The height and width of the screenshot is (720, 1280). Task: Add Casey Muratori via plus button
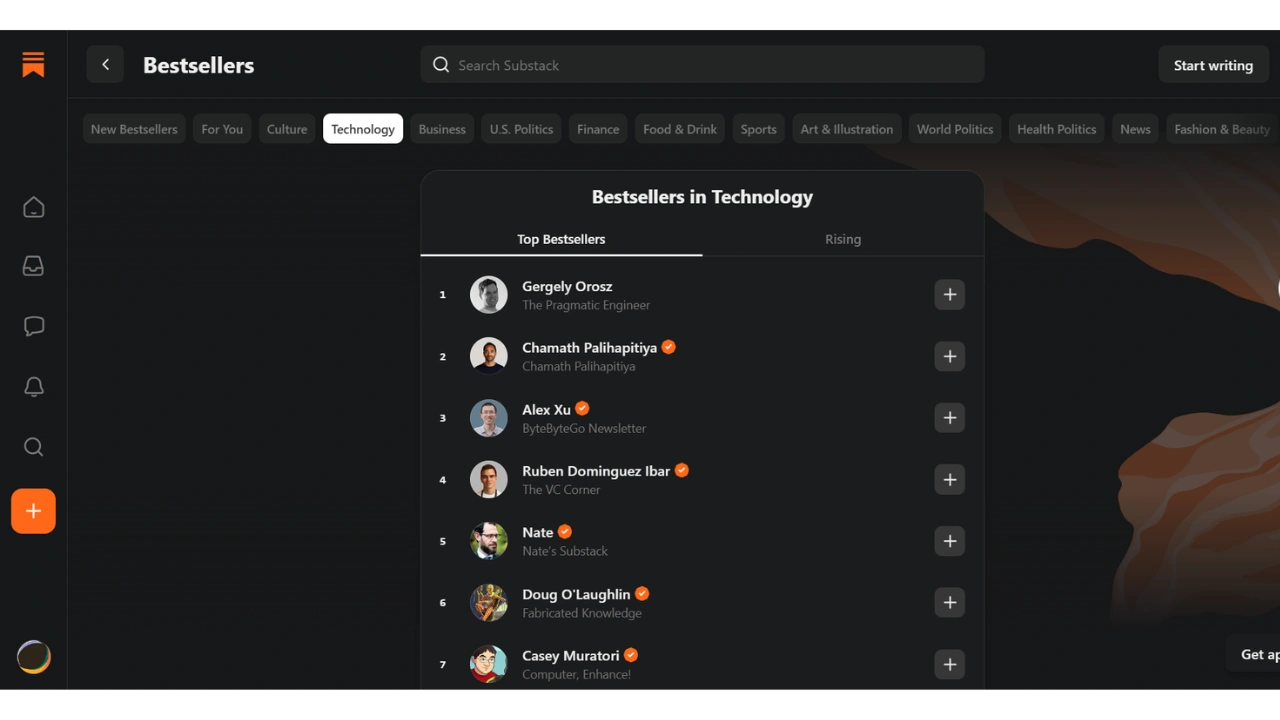(x=950, y=664)
